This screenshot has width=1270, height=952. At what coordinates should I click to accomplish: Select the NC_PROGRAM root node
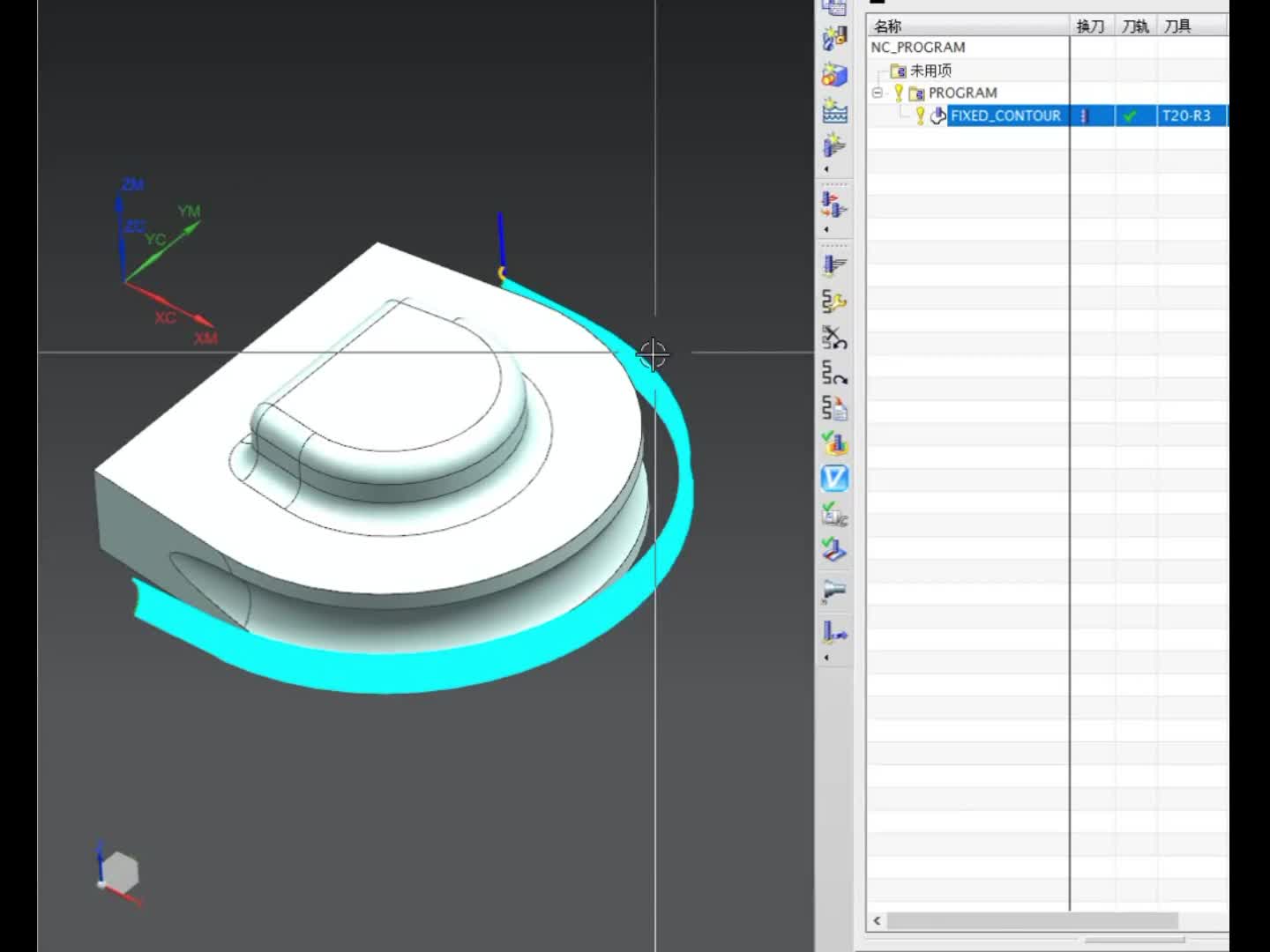(x=918, y=48)
